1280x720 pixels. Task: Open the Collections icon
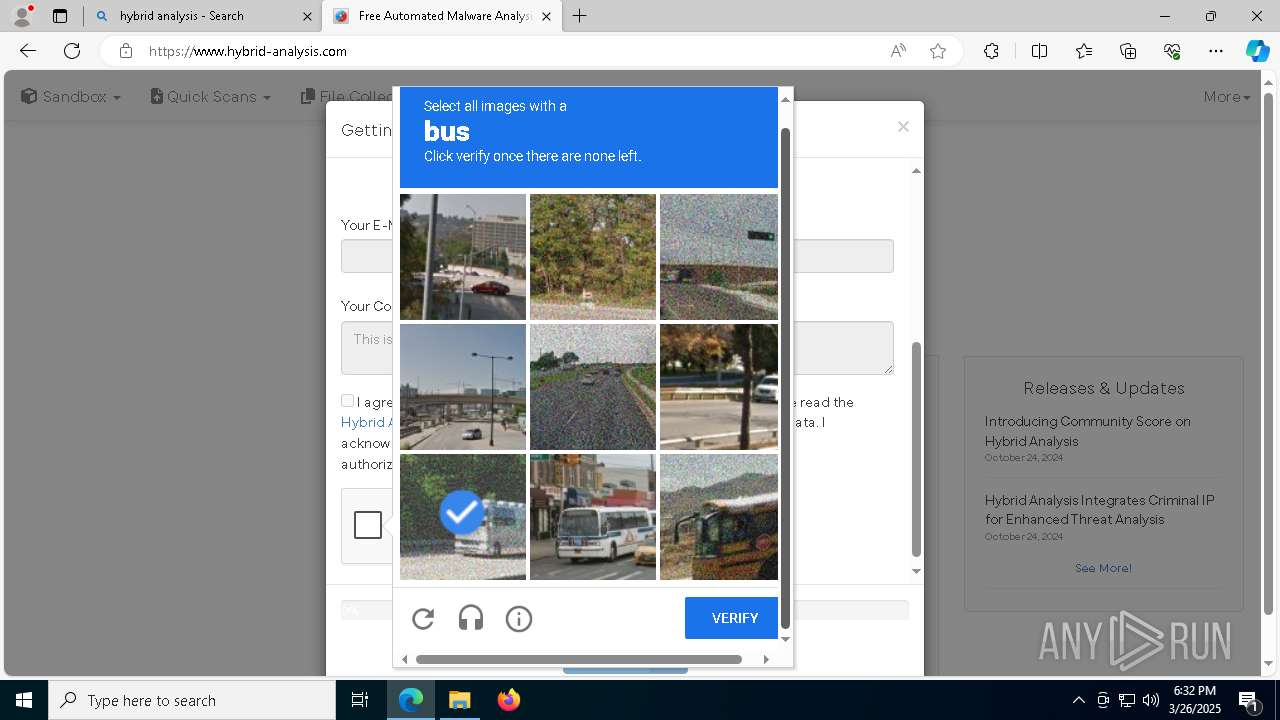coord(1128,51)
